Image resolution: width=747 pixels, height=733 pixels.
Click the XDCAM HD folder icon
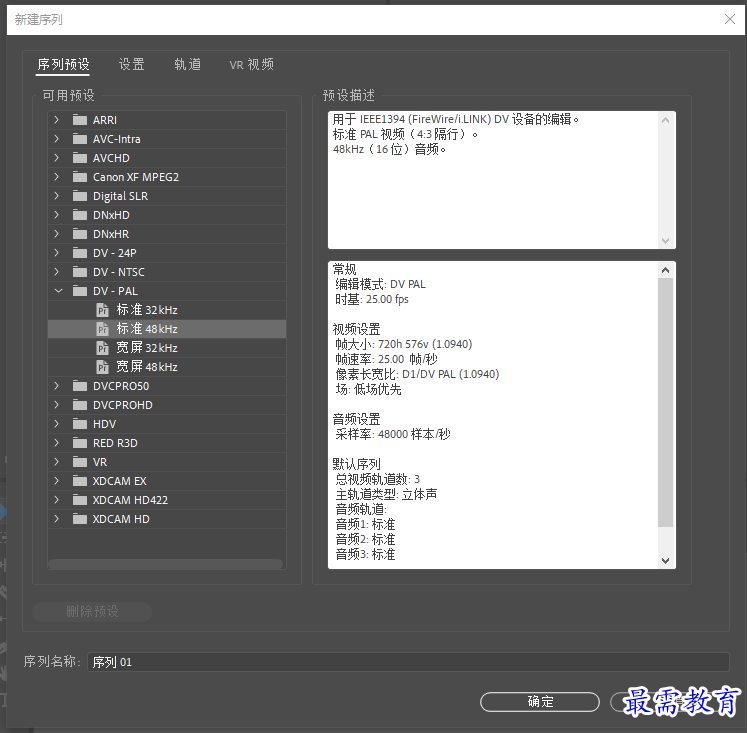click(80, 519)
